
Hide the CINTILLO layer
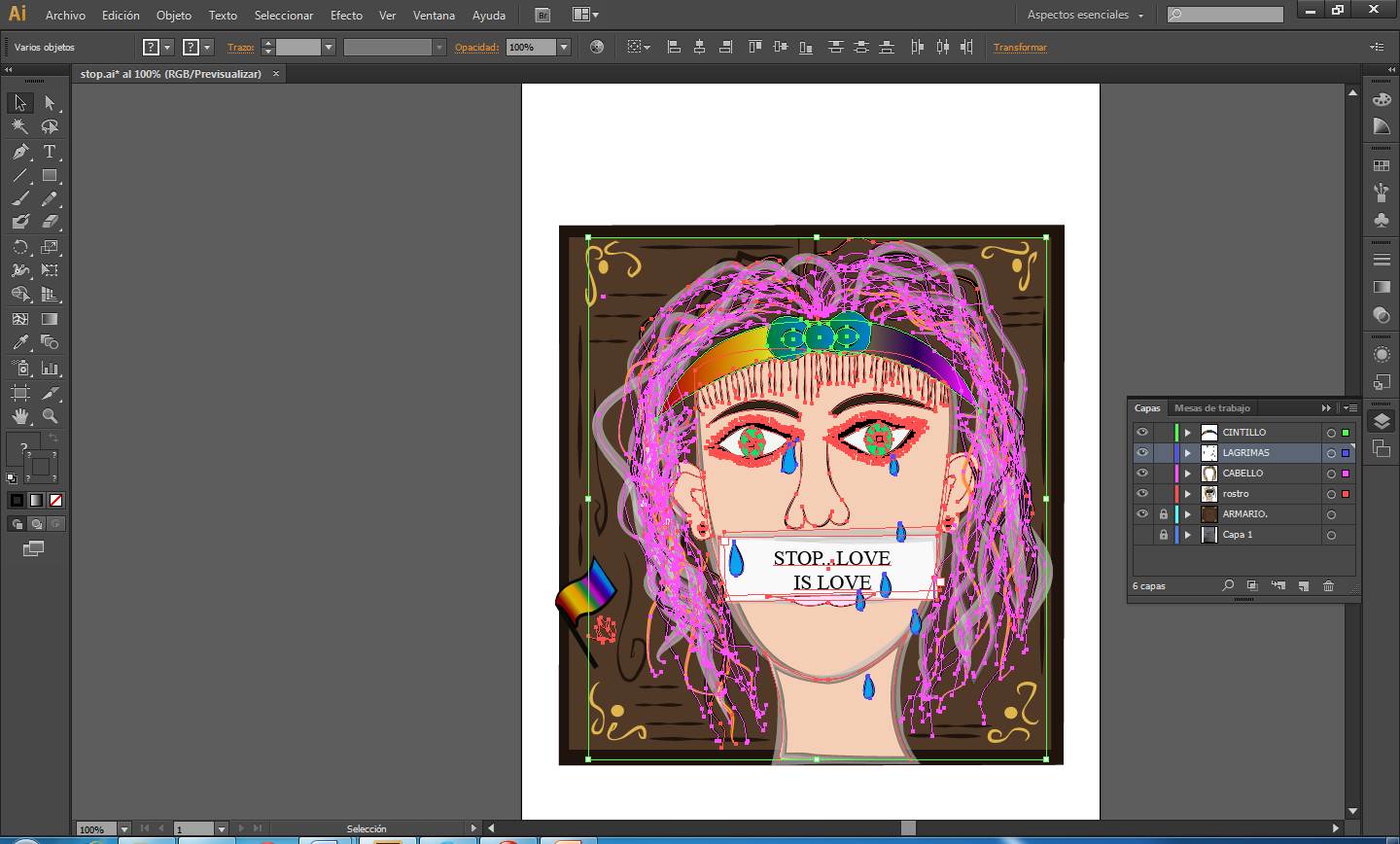coord(1142,433)
